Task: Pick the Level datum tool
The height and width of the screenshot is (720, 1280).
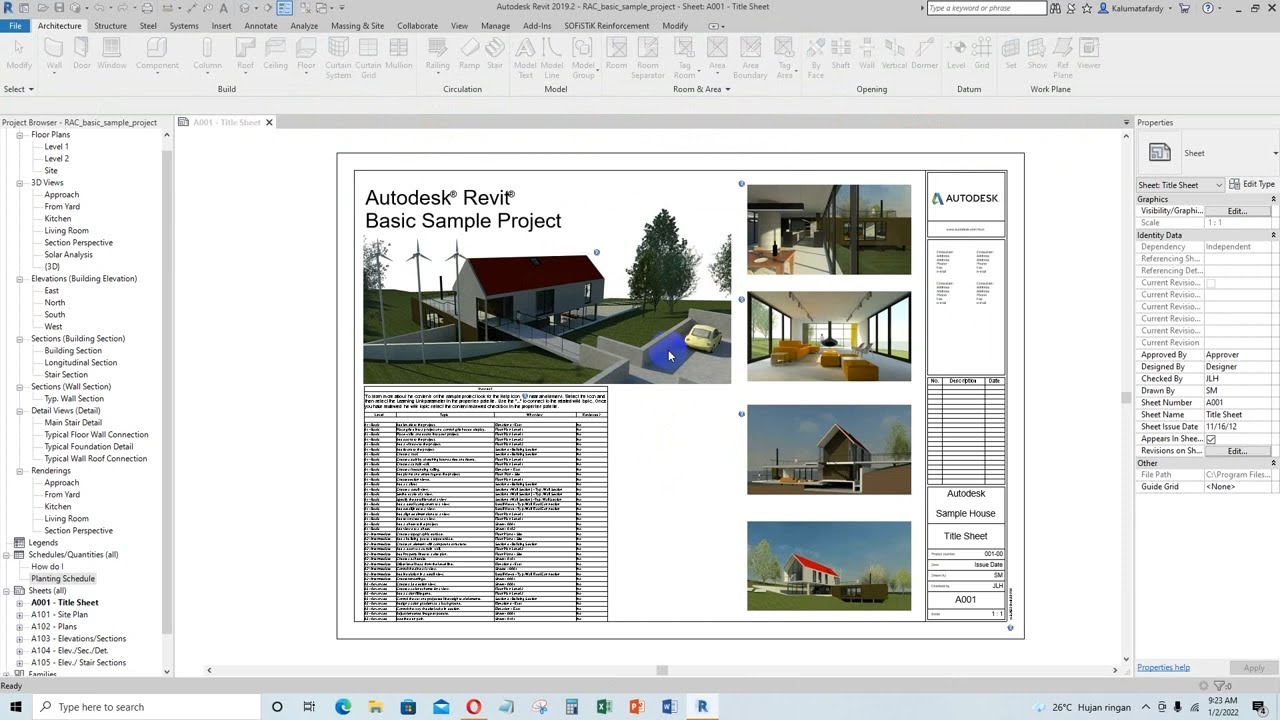Action: [957, 54]
